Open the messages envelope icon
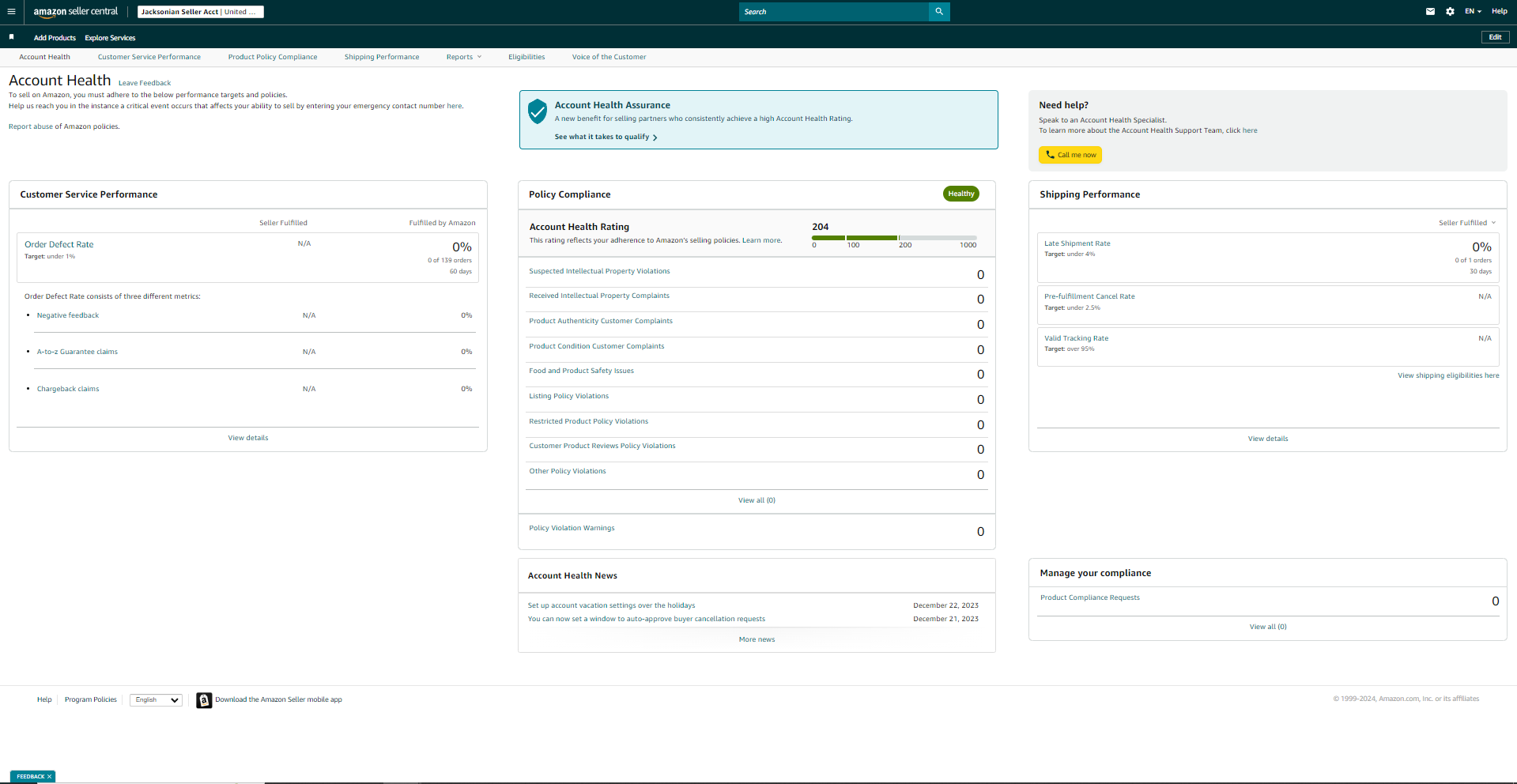Viewport: 1517px width, 784px height. pos(1430,12)
